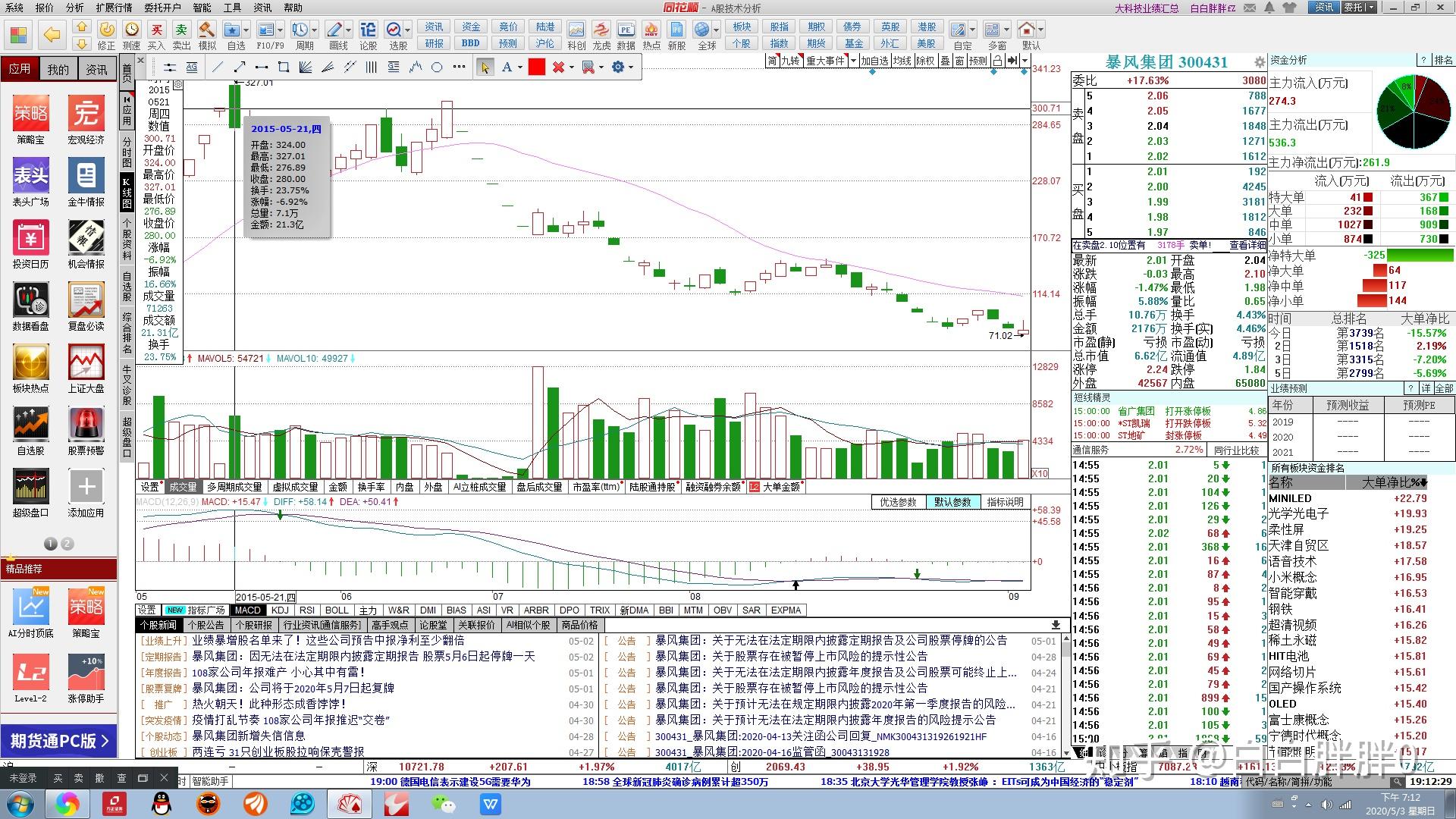Expand the drawing settings gear dropdown arrow
The width and height of the screenshot is (1456, 819).
click(x=631, y=67)
